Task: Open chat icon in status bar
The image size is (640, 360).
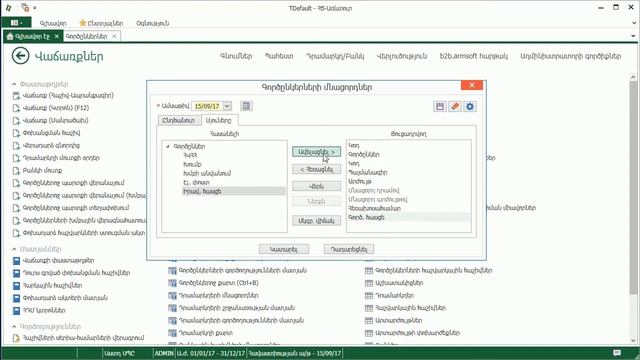Action: click(617, 353)
